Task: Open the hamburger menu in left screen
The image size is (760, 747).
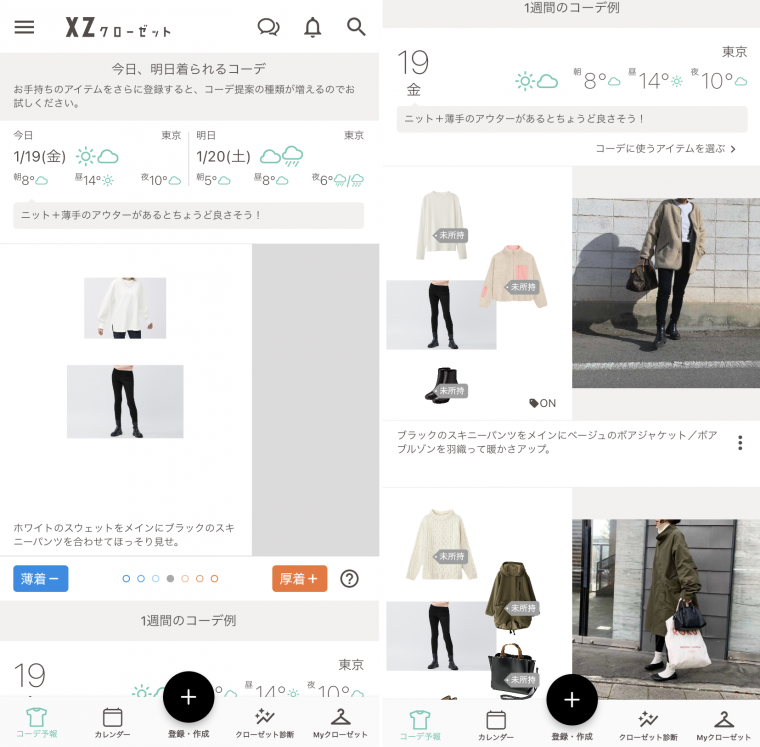Action: click(24, 27)
